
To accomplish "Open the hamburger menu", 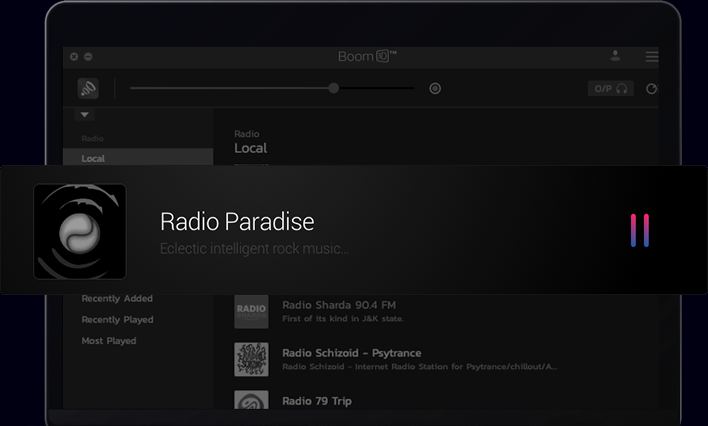I will (652, 56).
